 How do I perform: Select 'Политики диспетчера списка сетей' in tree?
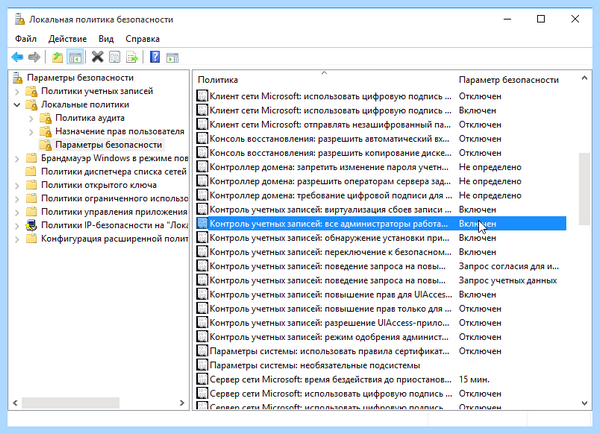click(x=114, y=171)
